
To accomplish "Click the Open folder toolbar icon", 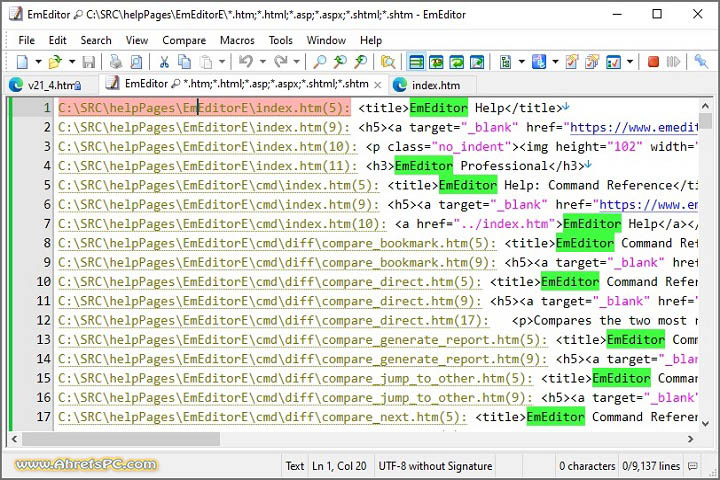I will point(55,62).
